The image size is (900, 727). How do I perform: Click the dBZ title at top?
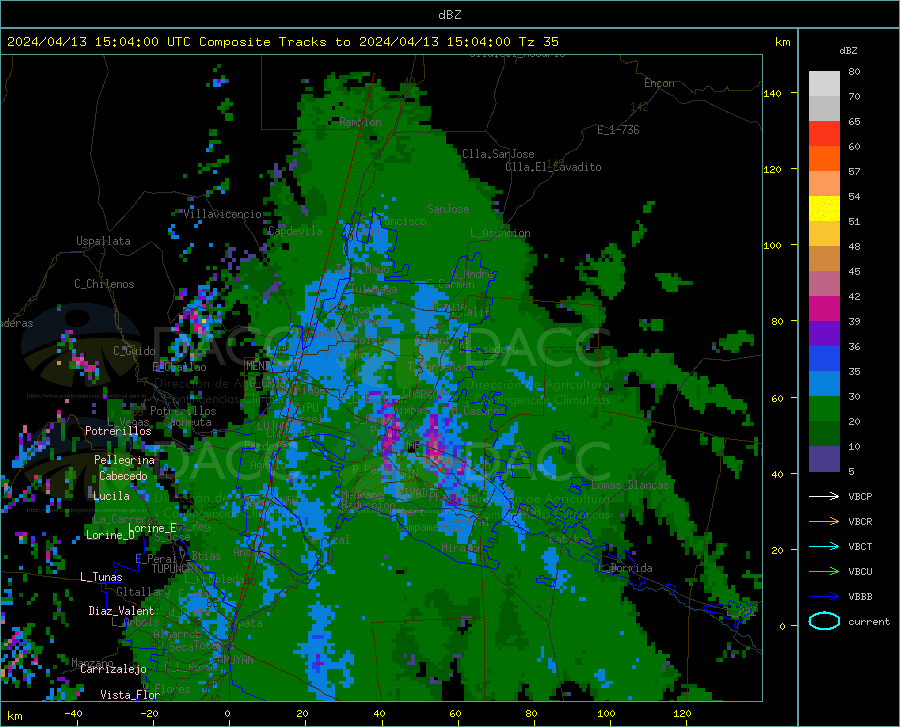(x=449, y=15)
